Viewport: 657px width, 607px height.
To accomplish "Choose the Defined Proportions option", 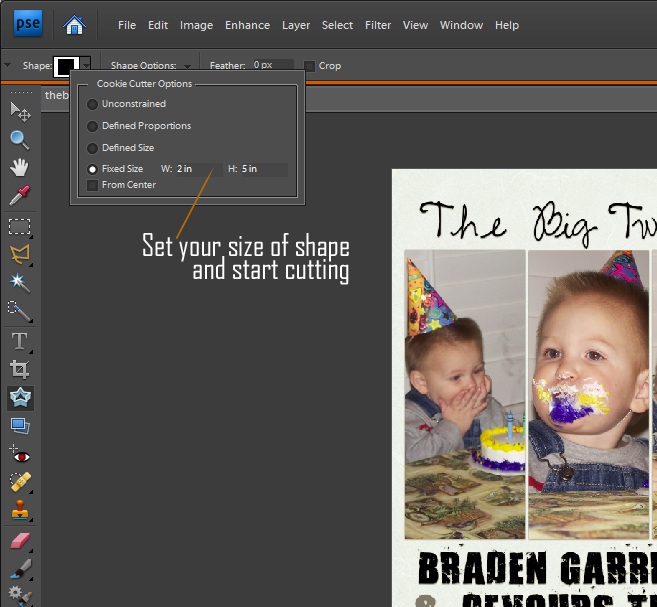I will coord(93,126).
